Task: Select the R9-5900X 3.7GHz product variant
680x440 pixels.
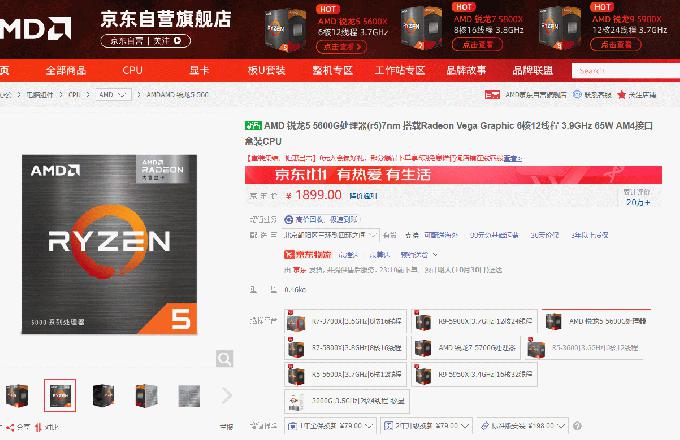Action: (474, 322)
